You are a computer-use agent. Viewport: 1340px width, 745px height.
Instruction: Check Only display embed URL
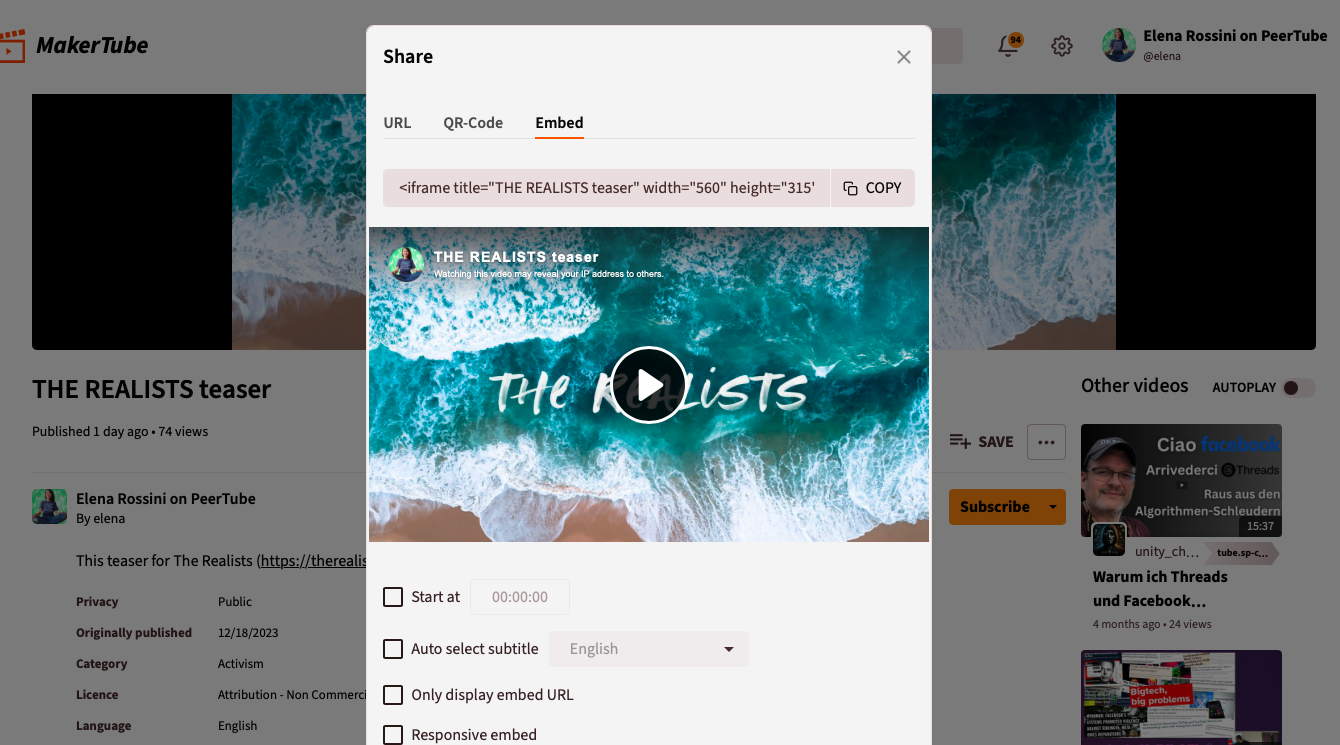click(393, 694)
